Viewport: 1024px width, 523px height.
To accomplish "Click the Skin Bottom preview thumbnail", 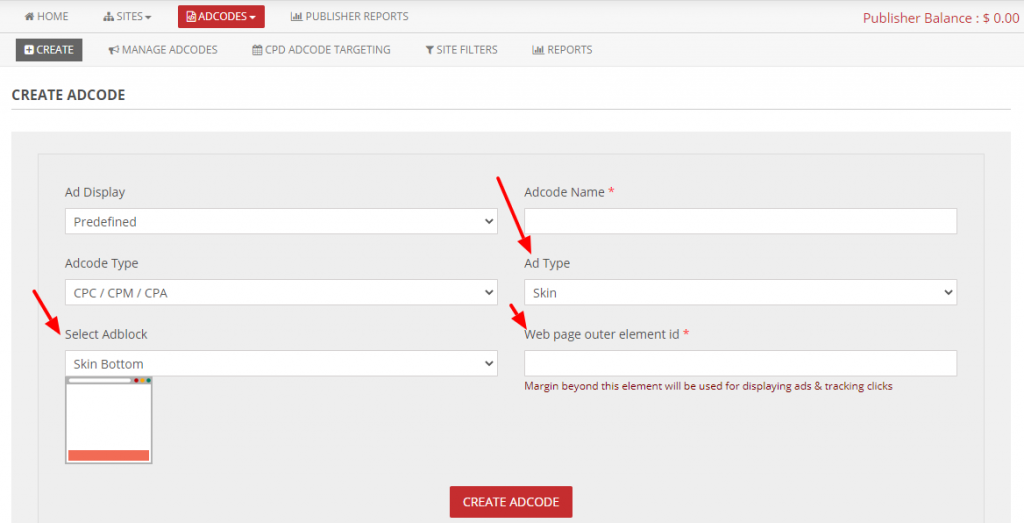I will pyautogui.click(x=108, y=420).
